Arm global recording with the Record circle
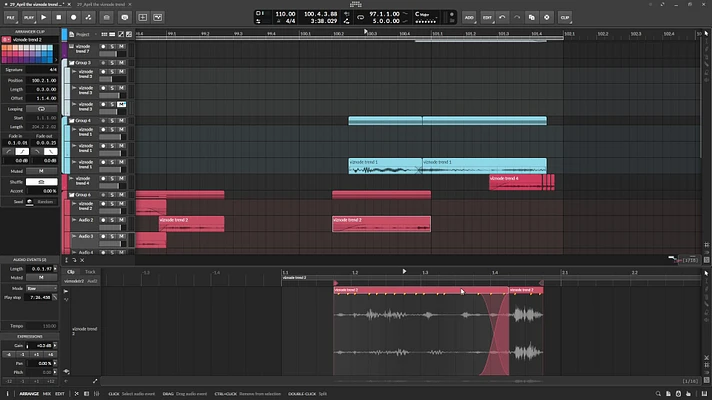 click(74, 17)
